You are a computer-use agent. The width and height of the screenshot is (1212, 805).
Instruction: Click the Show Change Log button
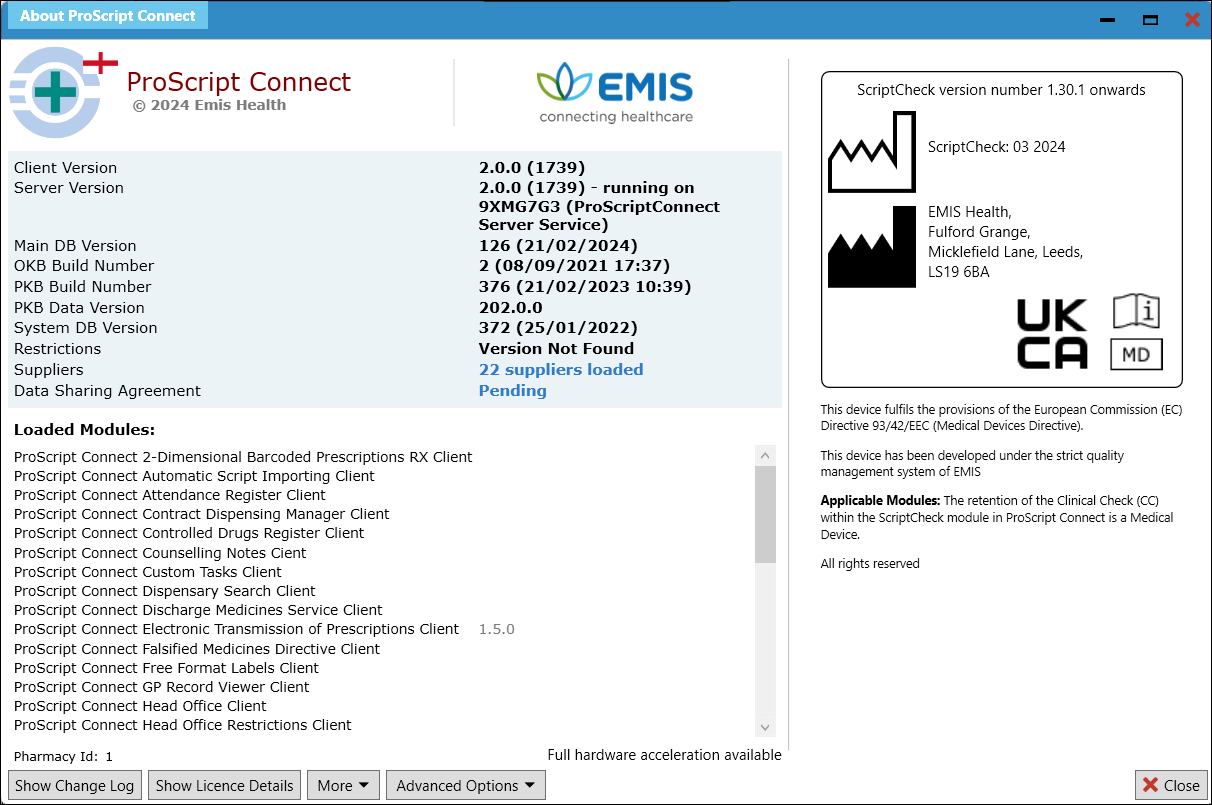pyautogui.click(x=75, y=785)
